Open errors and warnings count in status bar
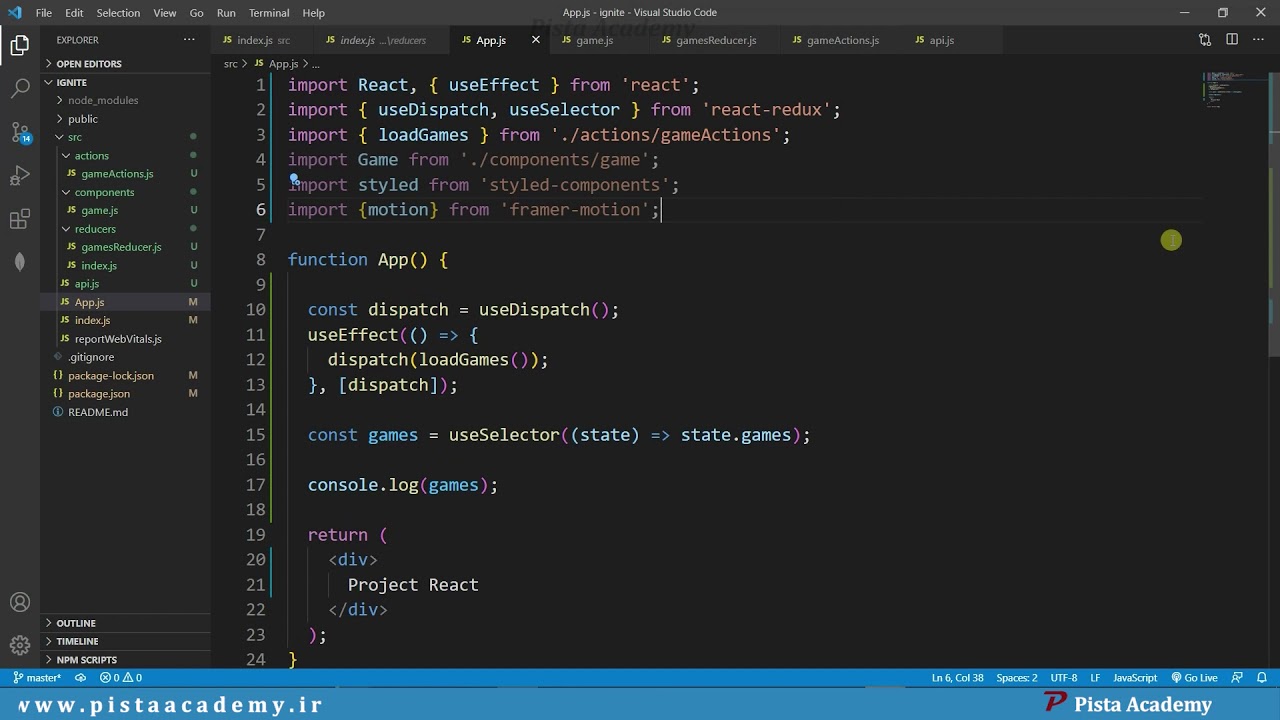Viewport: 1280px width, 720px height. 121,678
